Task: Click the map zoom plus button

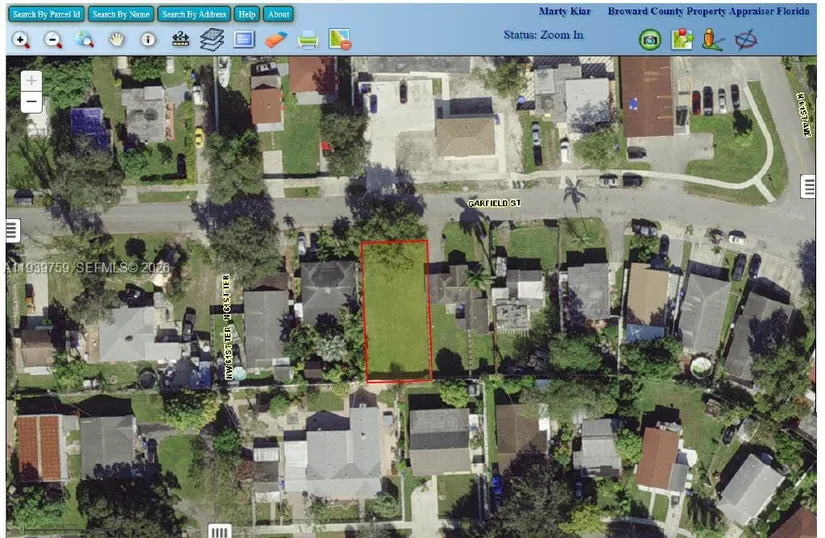Action: [32, 80]
